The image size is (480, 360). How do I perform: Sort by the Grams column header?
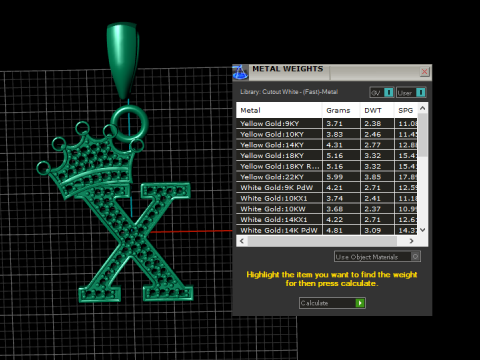click(341, 110)
